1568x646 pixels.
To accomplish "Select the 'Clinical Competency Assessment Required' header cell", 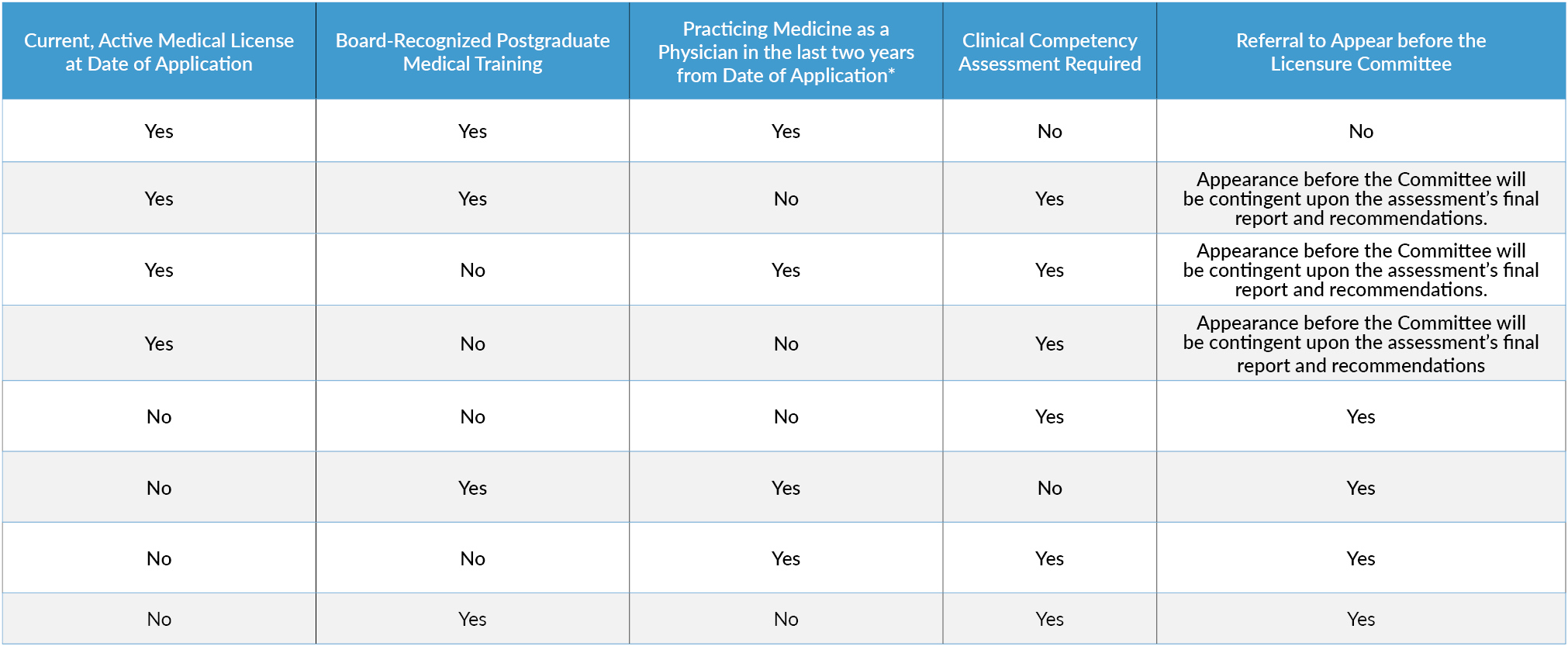I will (x=1049, y=52).
